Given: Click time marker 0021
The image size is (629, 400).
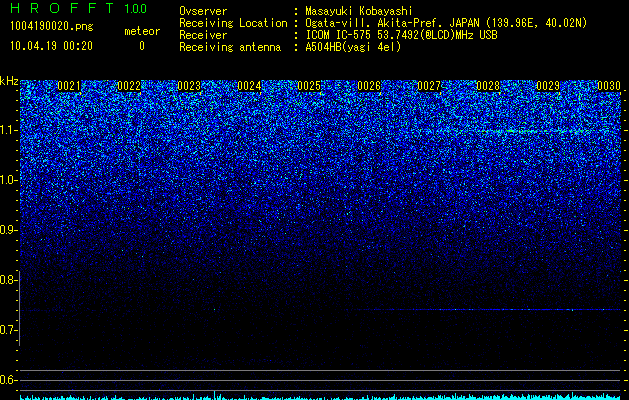Looking at the screenshot, I should [x=69, y=86].
